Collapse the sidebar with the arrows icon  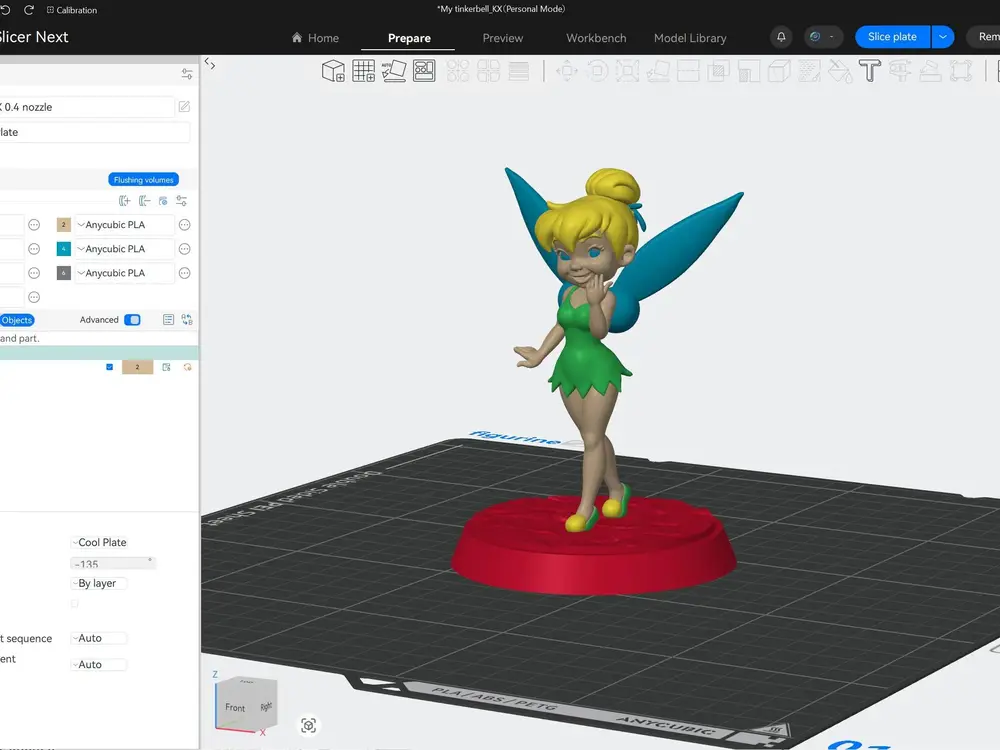coord(209,63)
